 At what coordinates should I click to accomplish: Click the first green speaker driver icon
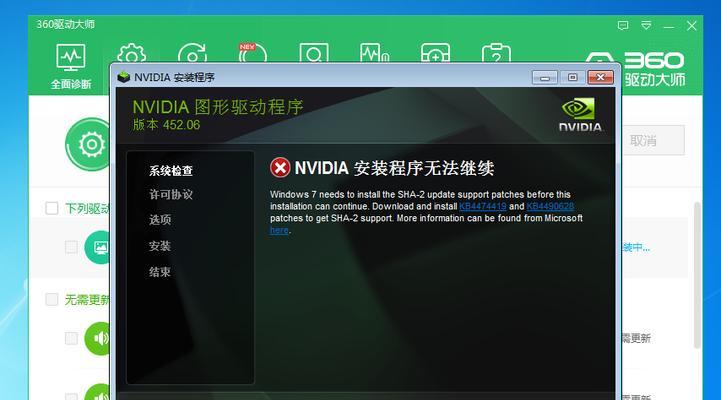pyautogui.click(x=97, y=339)
